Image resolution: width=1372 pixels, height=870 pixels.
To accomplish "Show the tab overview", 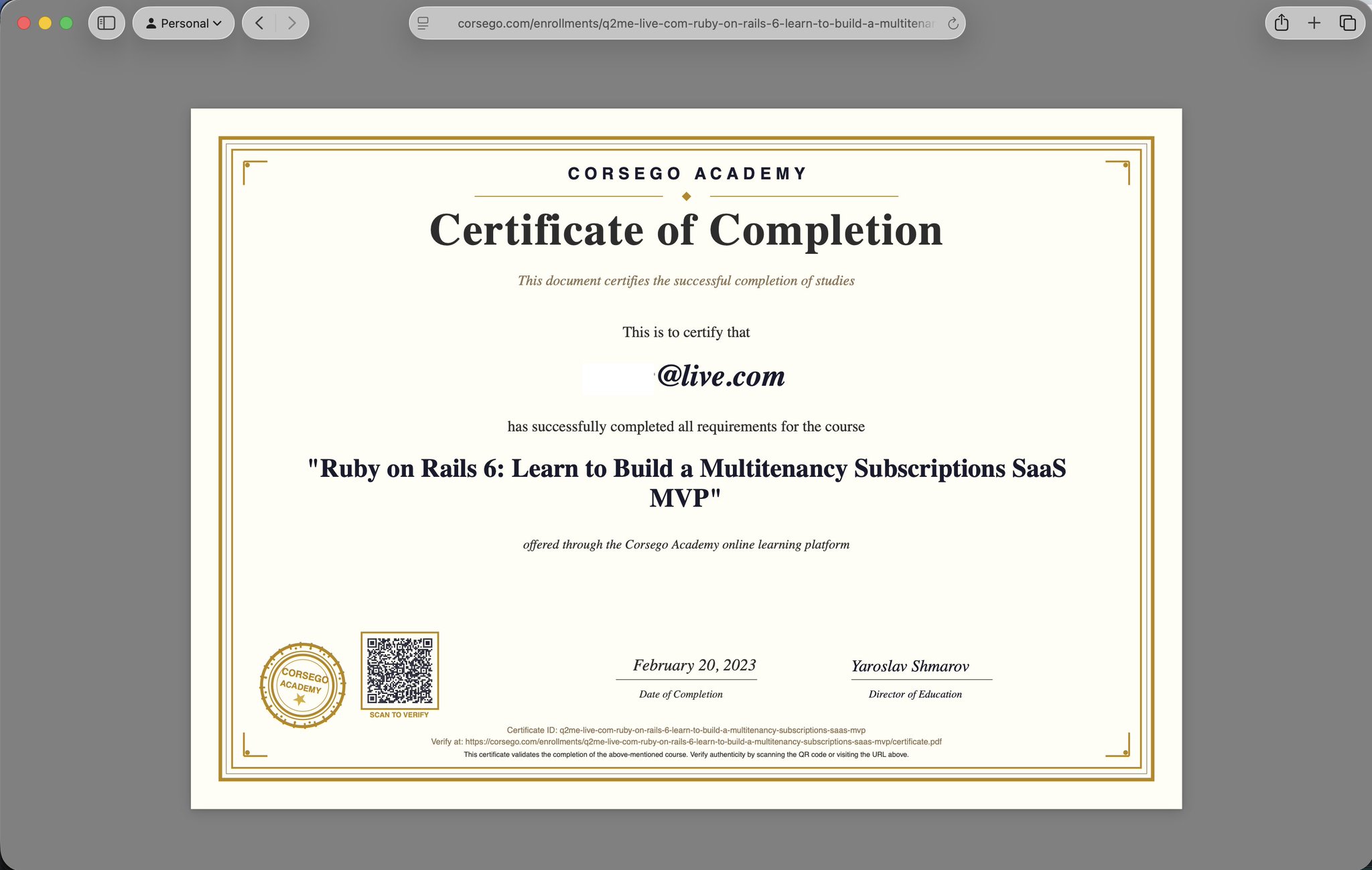I will point(1347,23).
